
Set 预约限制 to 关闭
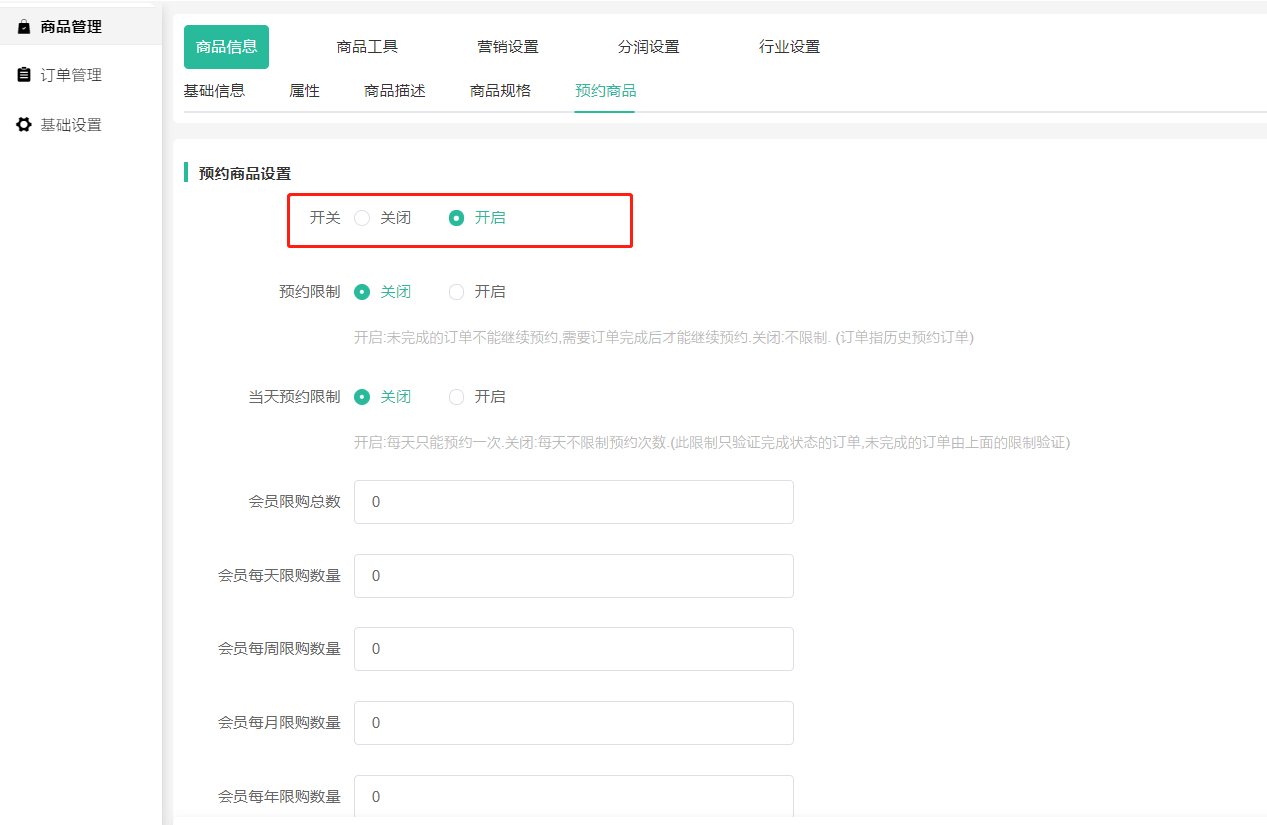coord(383,292)
